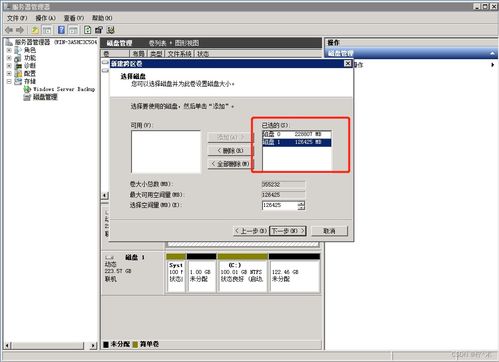
Task: Expand the 角色 tree node
Action: 9,50
